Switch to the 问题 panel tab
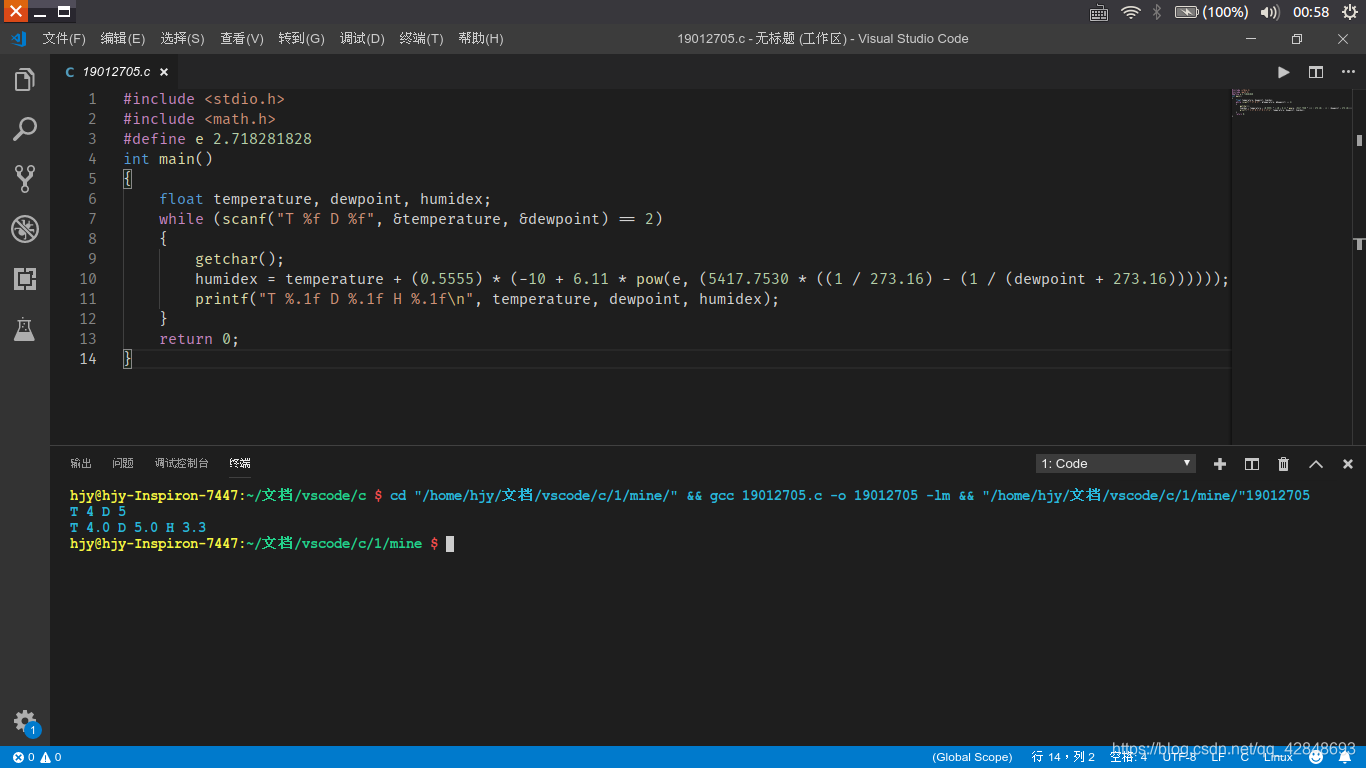1366x768 pixels. coord(122,463)
